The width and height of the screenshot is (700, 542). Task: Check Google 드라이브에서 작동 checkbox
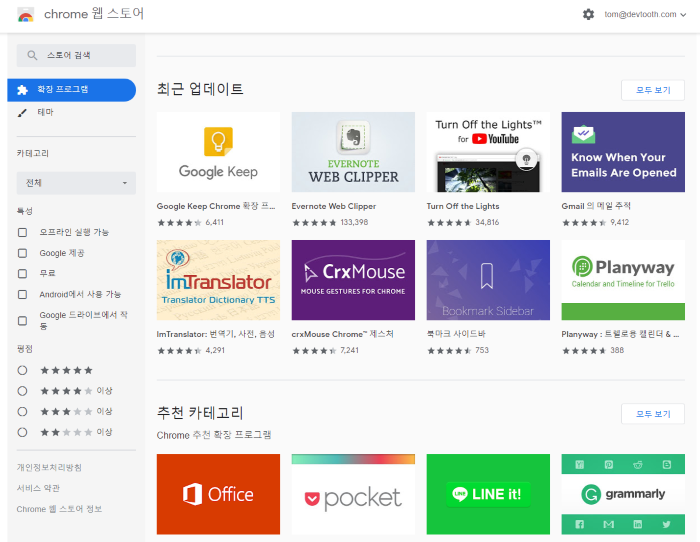click(22, 321)
